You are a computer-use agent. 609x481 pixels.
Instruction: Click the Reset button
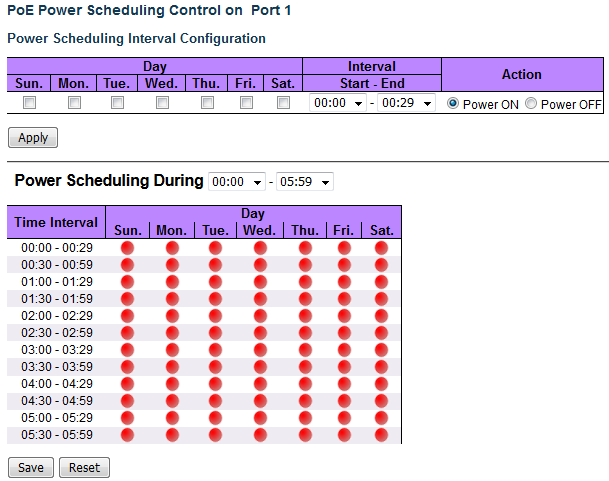pos(84,467)
